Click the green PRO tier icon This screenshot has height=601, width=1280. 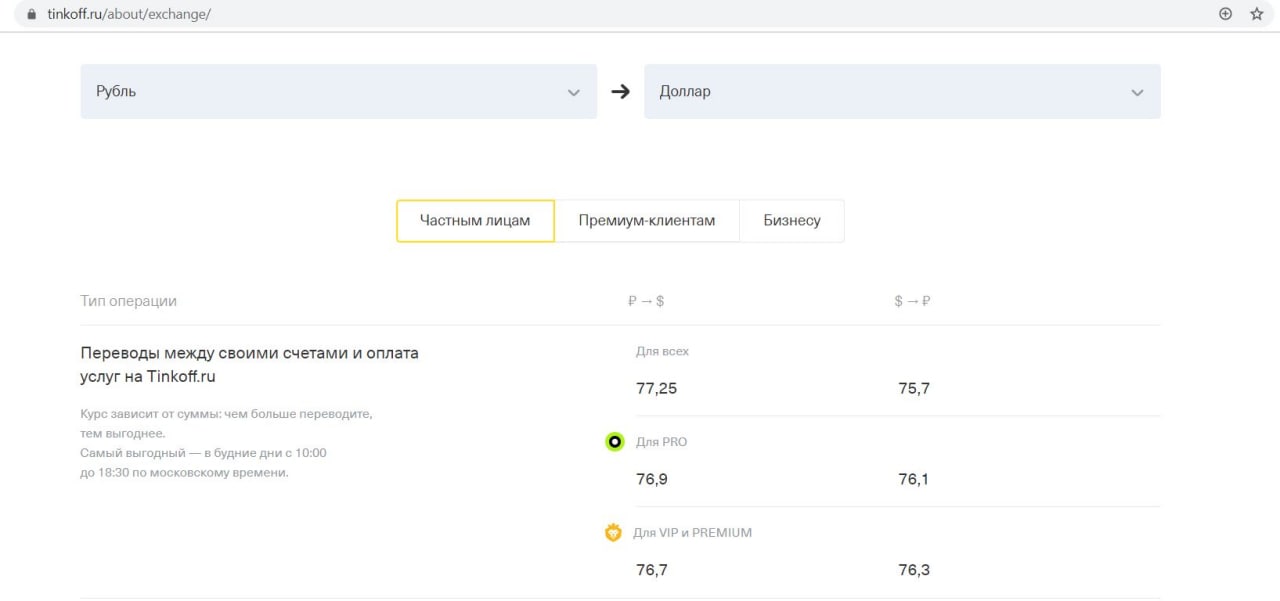tap(615, 442)
